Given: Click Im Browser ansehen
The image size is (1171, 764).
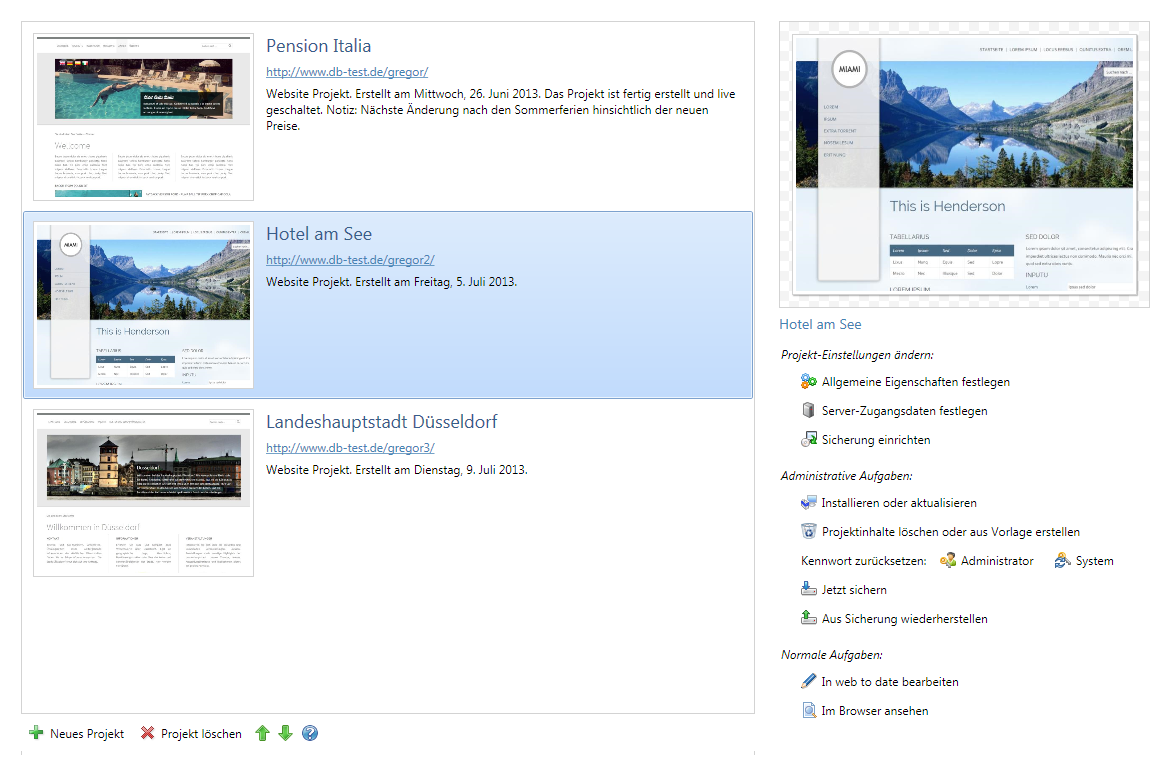Looking at the screenshot, I should (874, 711).
